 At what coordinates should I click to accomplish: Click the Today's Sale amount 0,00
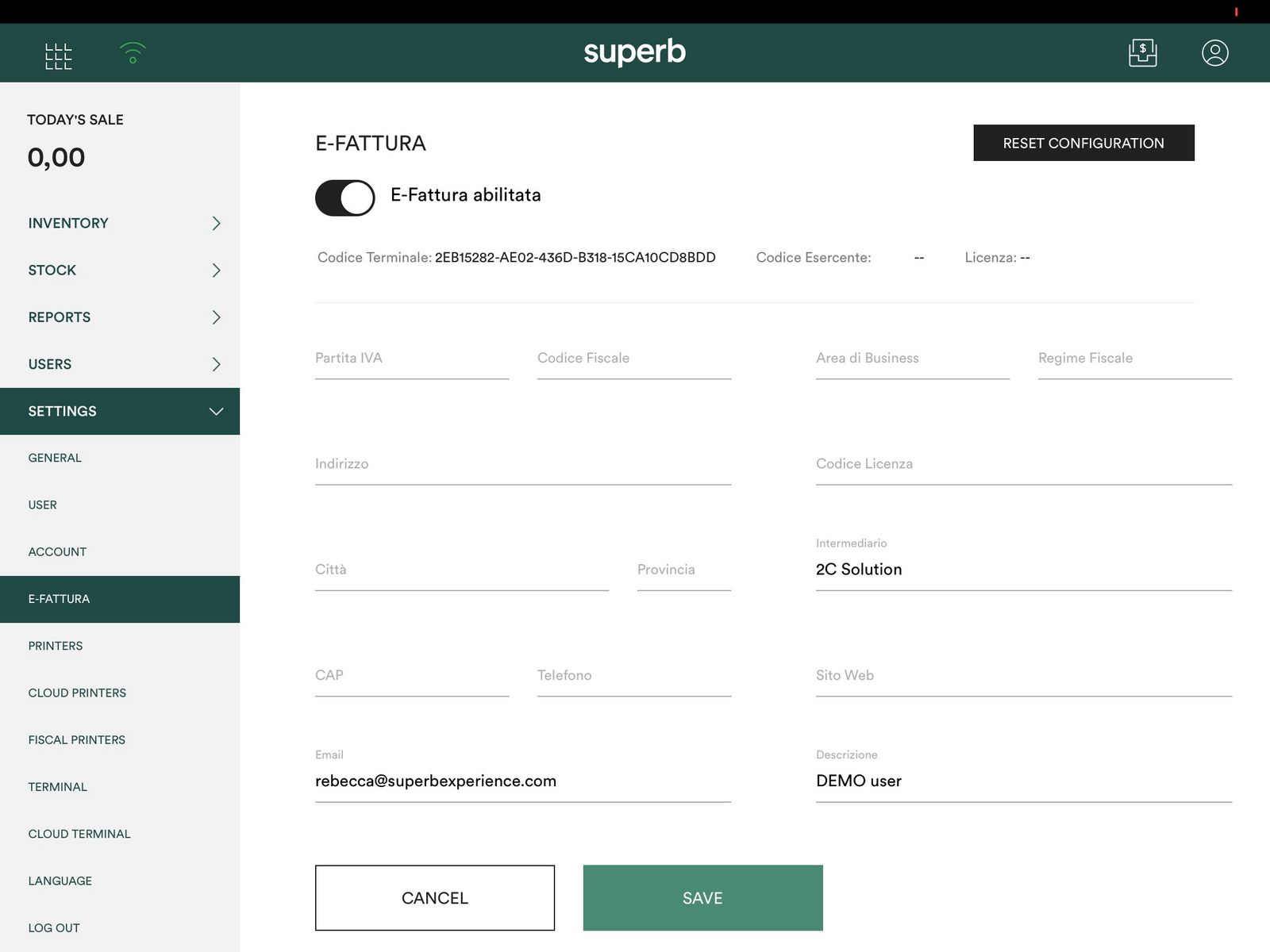click(56, 157)
